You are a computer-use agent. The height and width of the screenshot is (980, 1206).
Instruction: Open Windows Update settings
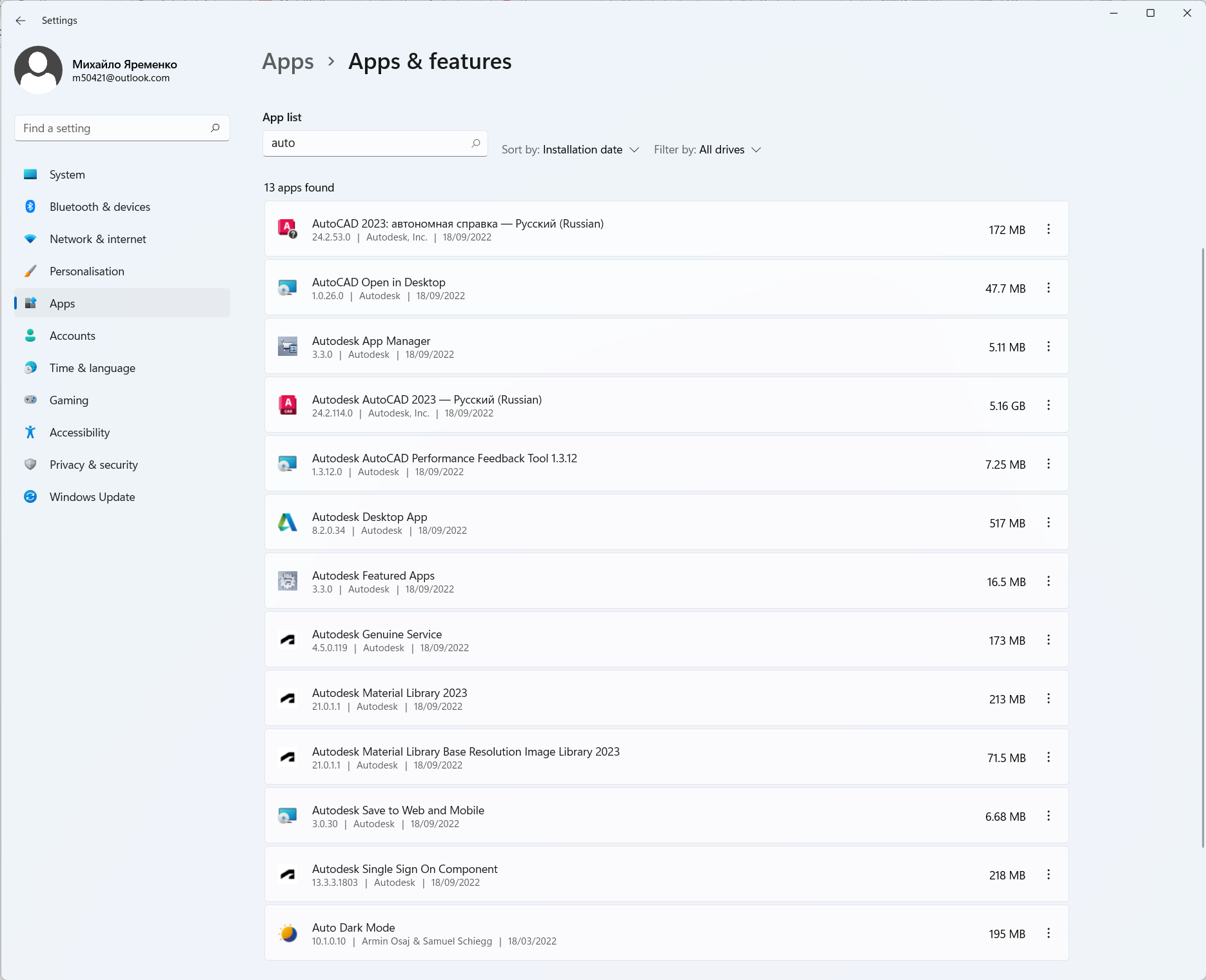pyautogui.click(x=122, y=497)
